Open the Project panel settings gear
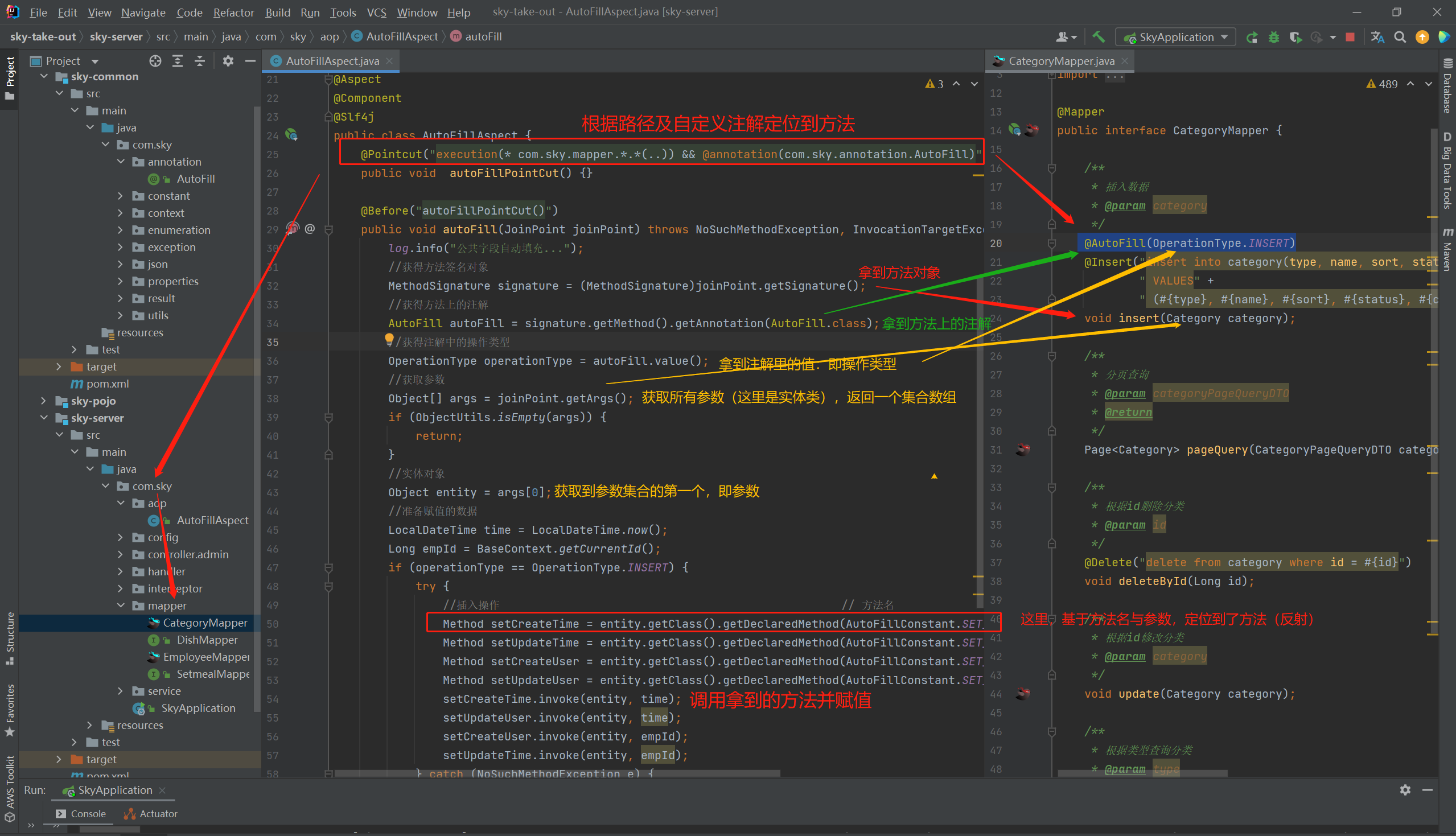The width and height of the screenshot is (1456, 836). click(x=228, y=60)
